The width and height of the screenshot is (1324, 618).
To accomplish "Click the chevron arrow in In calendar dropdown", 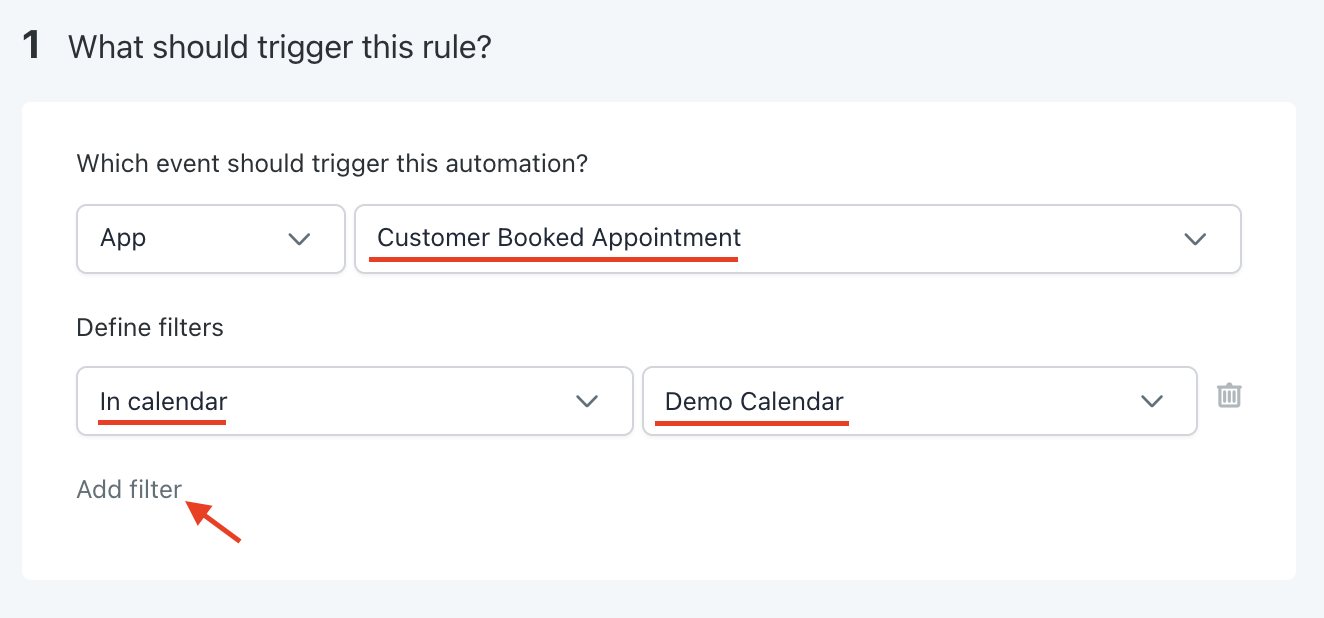I will point(587,401).
